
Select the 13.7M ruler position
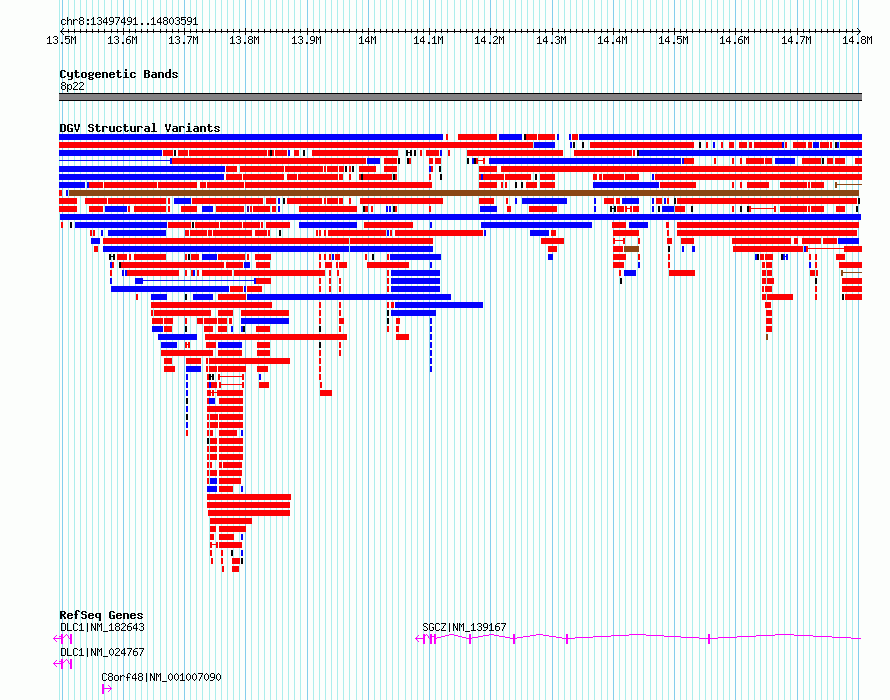point(183,40)
